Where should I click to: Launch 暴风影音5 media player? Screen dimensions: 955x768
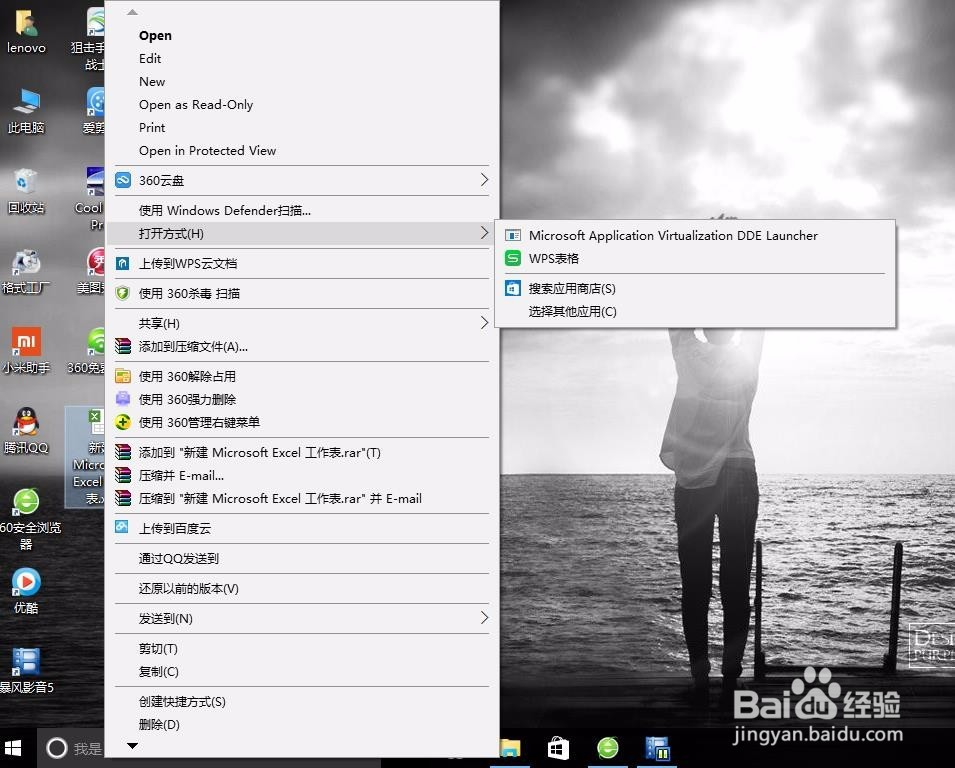tap(25, 662)
